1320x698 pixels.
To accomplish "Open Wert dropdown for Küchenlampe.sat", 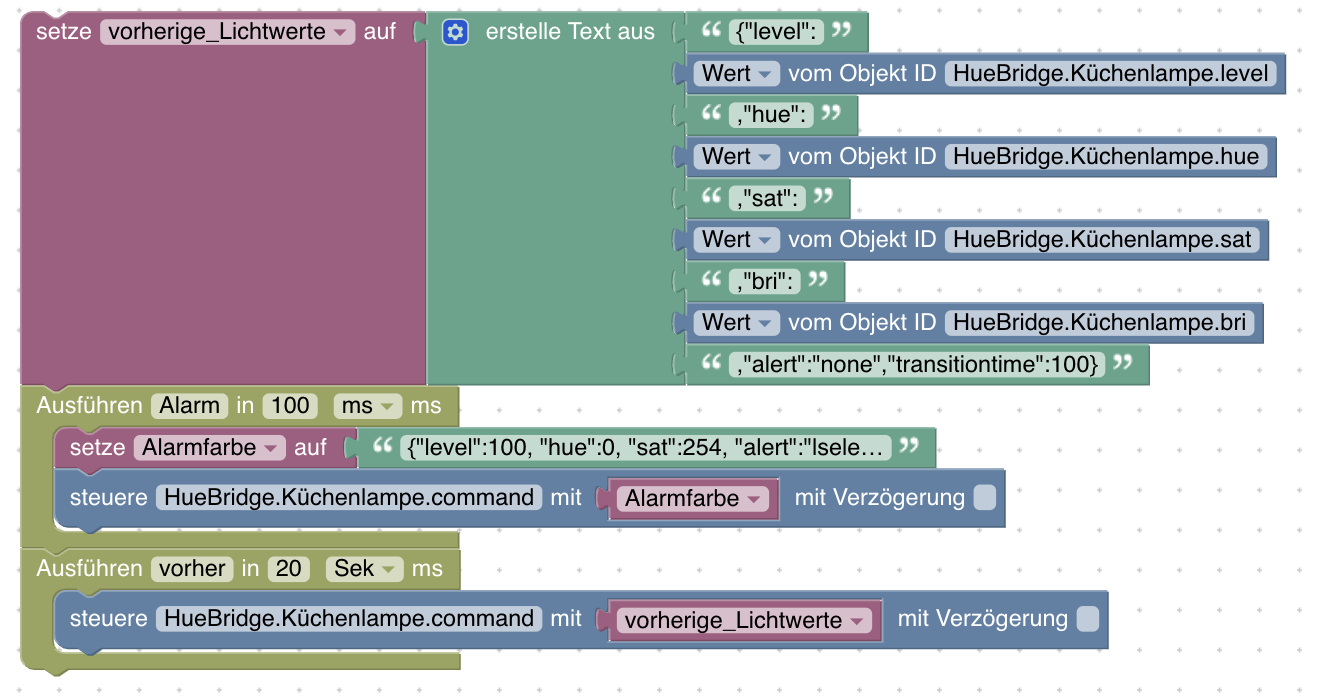I will (738, 240).
